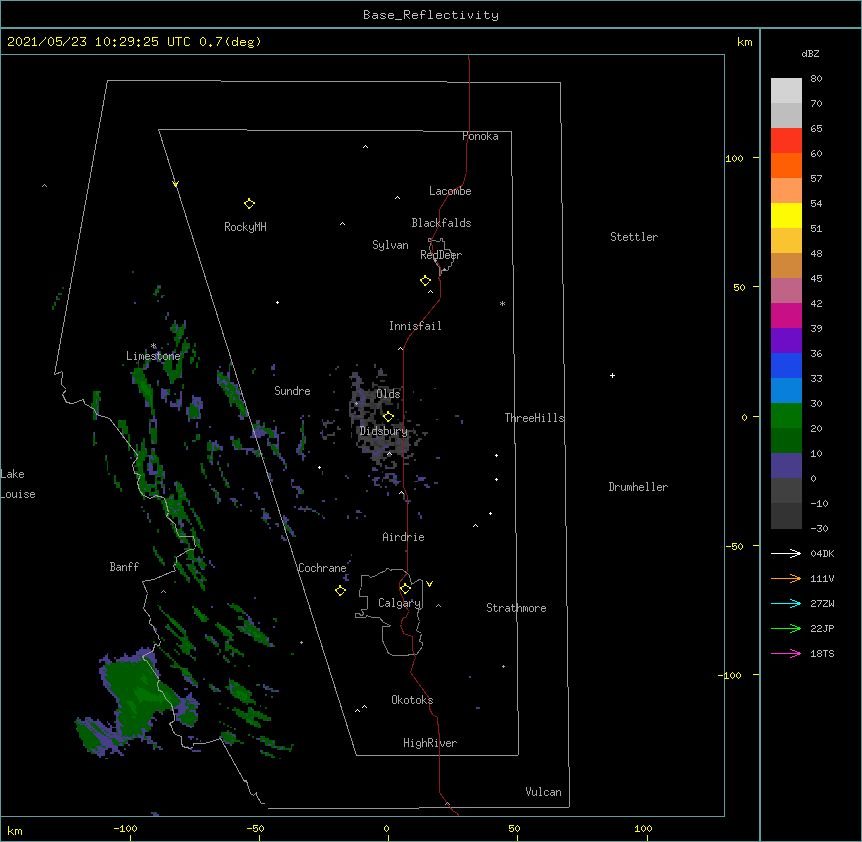Click the Lacombe city label

point(450,191)
